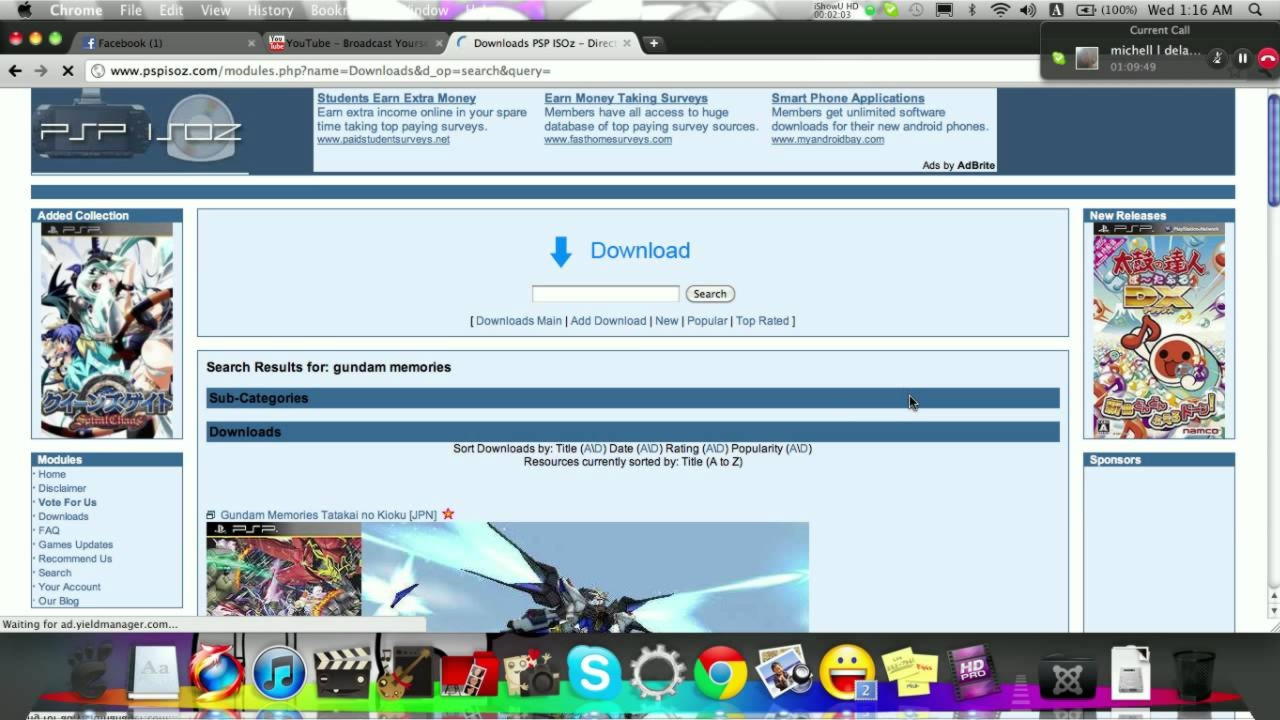Mute the microphone in Current Call popup

(1217, 58)
